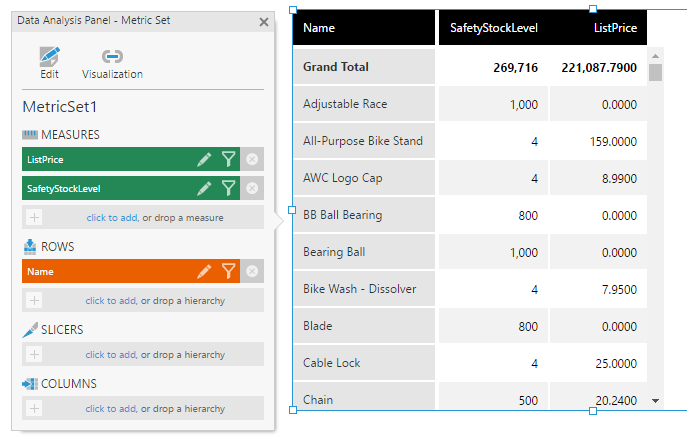
Task: Click the table scrollbar up arrow
Action: (x=655, y=56)
